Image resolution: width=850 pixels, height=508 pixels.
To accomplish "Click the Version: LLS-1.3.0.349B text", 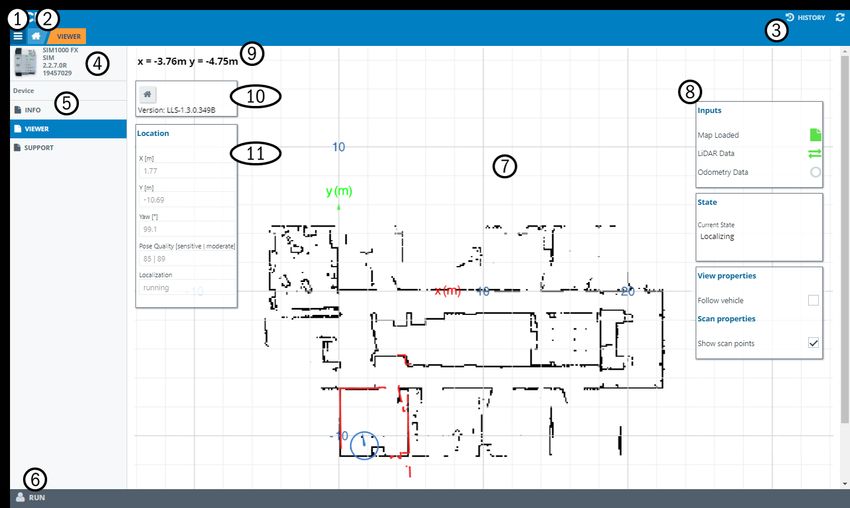I will (176, 110).
